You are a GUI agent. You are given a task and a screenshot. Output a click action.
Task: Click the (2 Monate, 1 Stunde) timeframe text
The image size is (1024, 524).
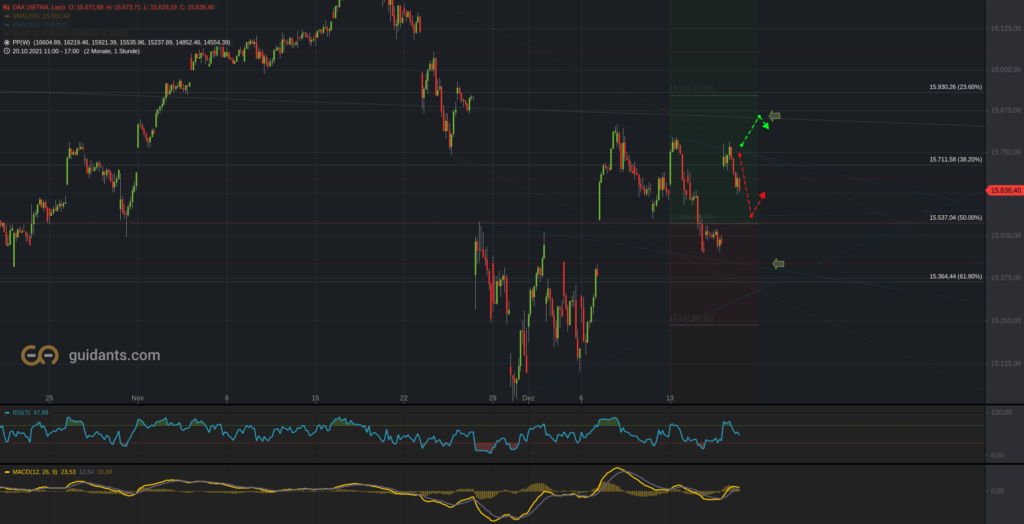tap(112, 51)
